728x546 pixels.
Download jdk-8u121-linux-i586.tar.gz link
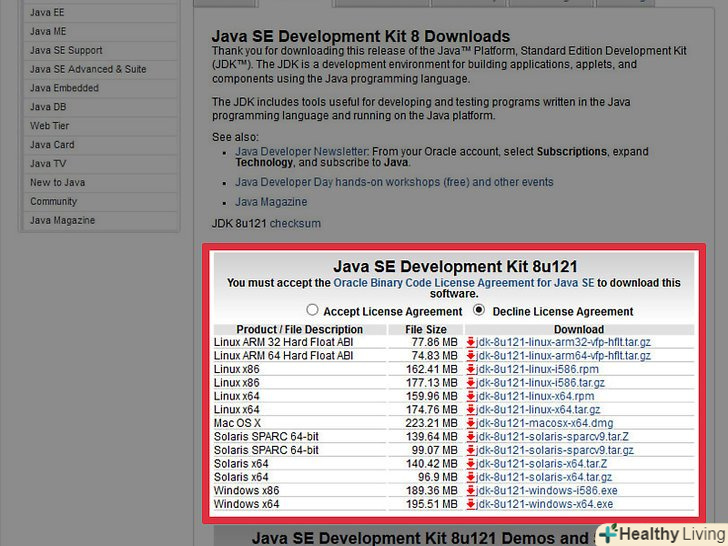coord(541,383)
